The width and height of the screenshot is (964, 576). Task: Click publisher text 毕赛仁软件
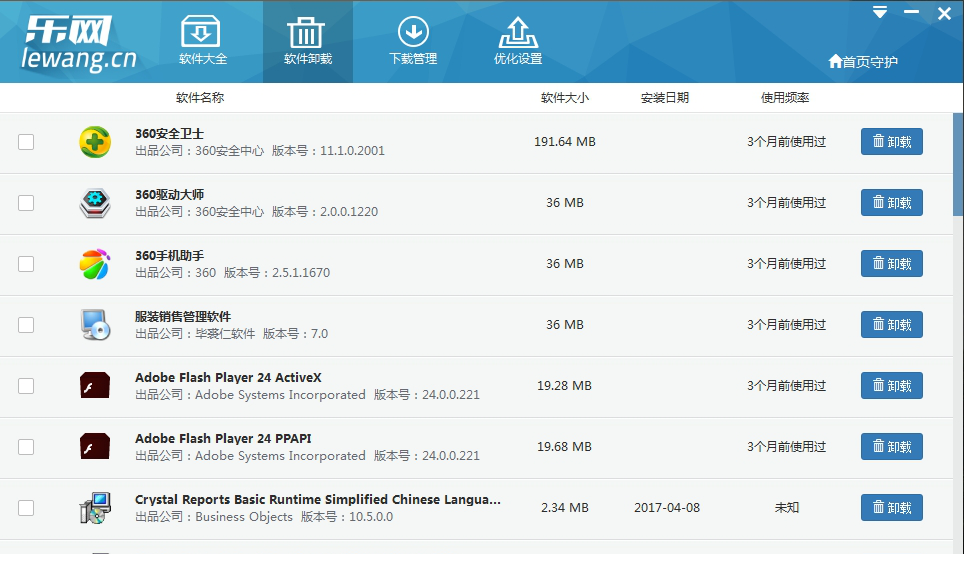click(x=224, y=334)
